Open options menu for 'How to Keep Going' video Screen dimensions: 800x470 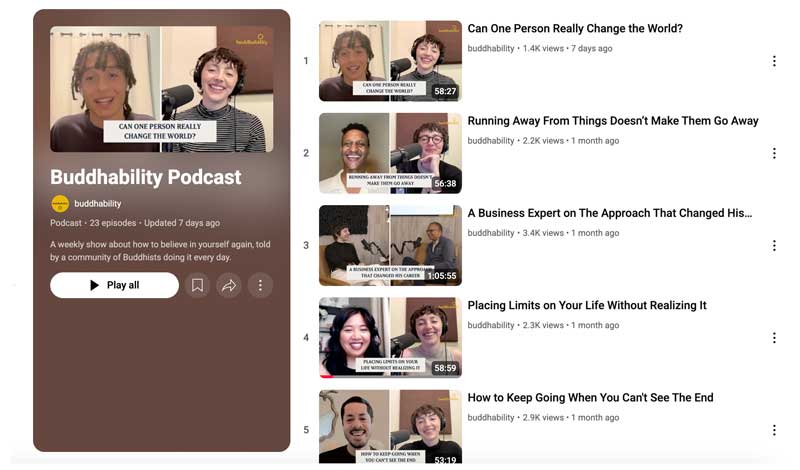coord(774,430)
